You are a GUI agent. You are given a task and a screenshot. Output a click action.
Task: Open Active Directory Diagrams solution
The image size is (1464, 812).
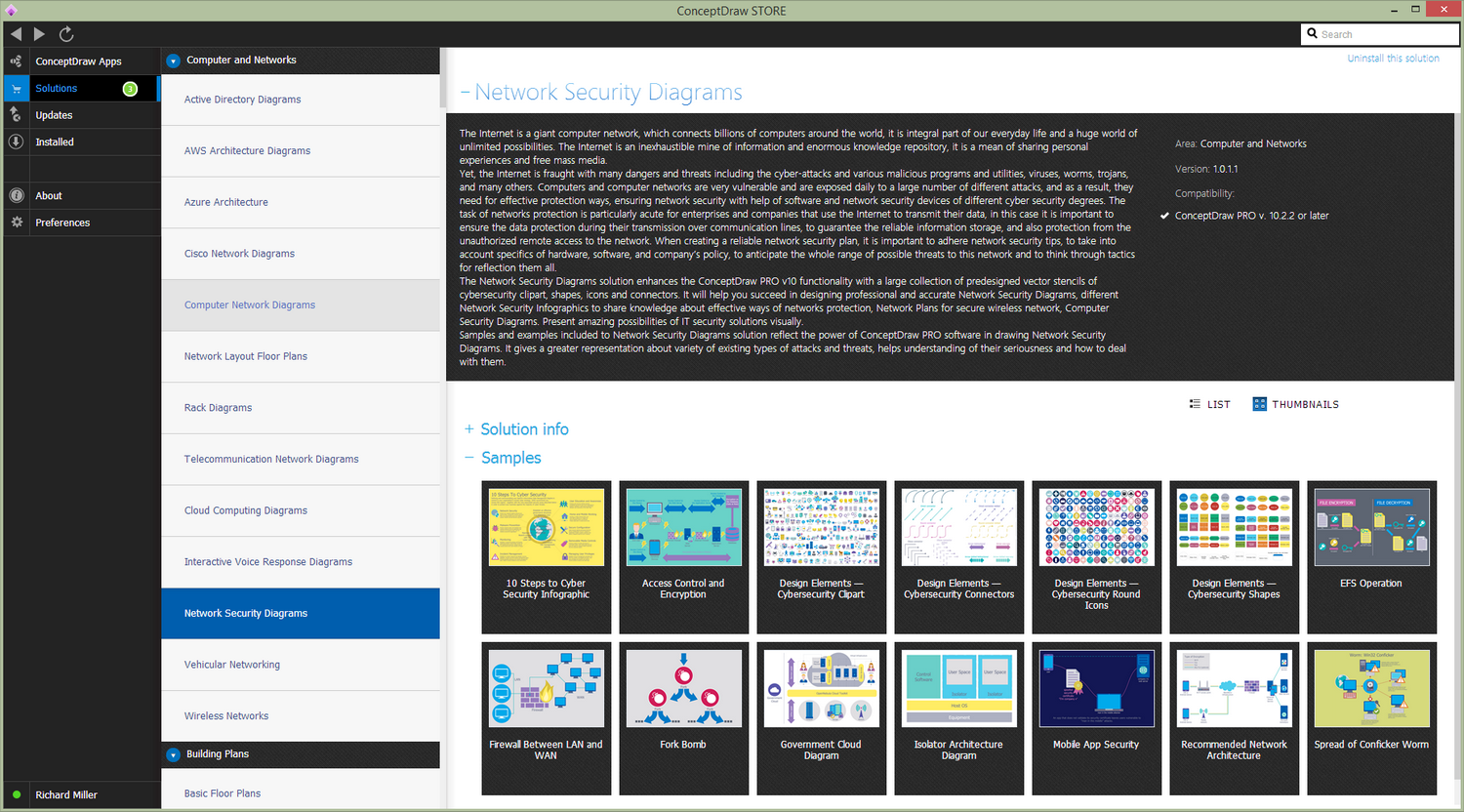(301, 100)
